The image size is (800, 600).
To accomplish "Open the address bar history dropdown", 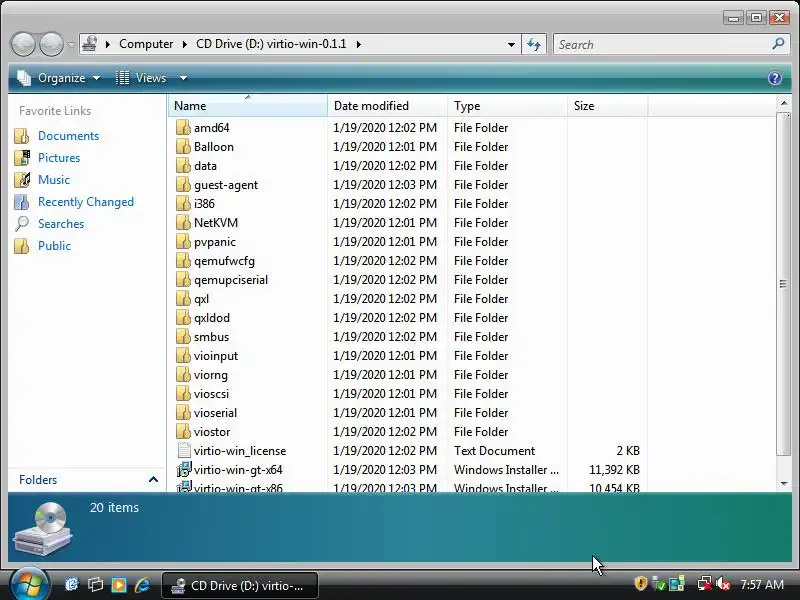I will (511, 44).
